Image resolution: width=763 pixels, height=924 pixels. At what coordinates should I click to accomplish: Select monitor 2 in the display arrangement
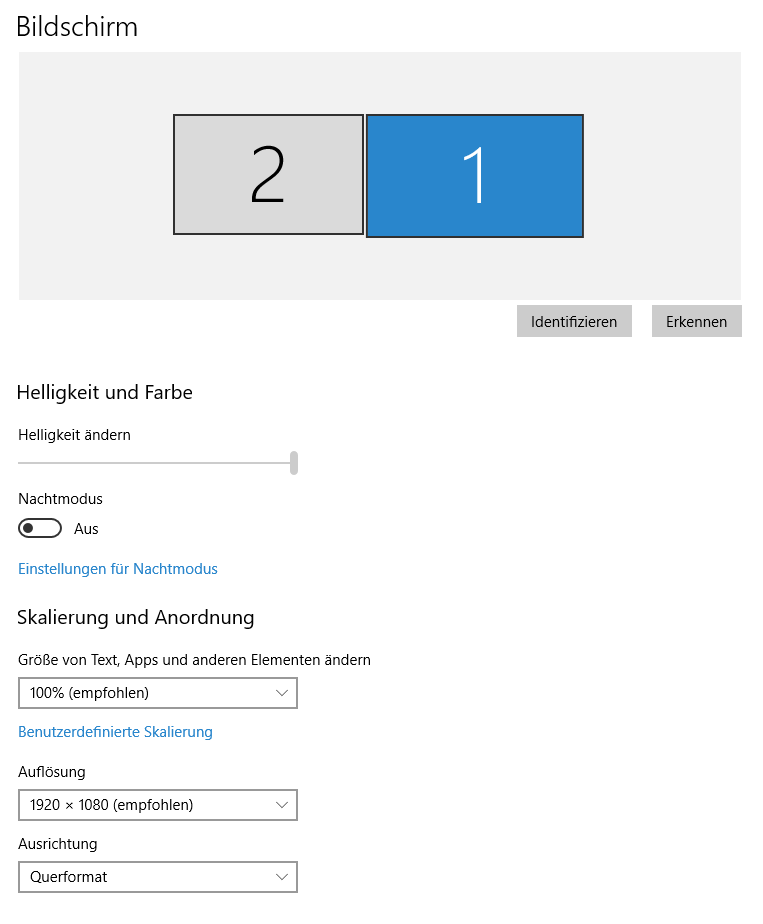pyautogui.click(x=268, y=175)
